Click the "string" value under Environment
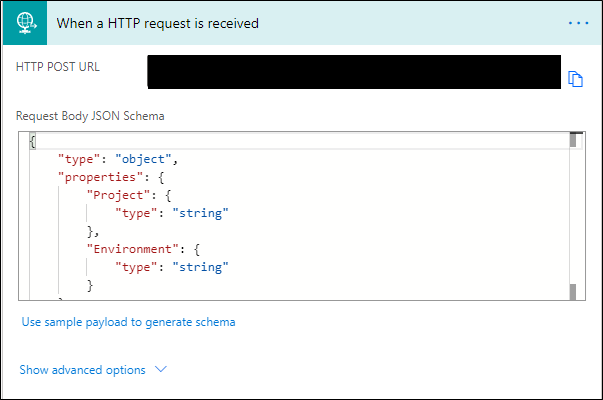The height and width of the screenshot is (400, 603). [x=200, y=267]
